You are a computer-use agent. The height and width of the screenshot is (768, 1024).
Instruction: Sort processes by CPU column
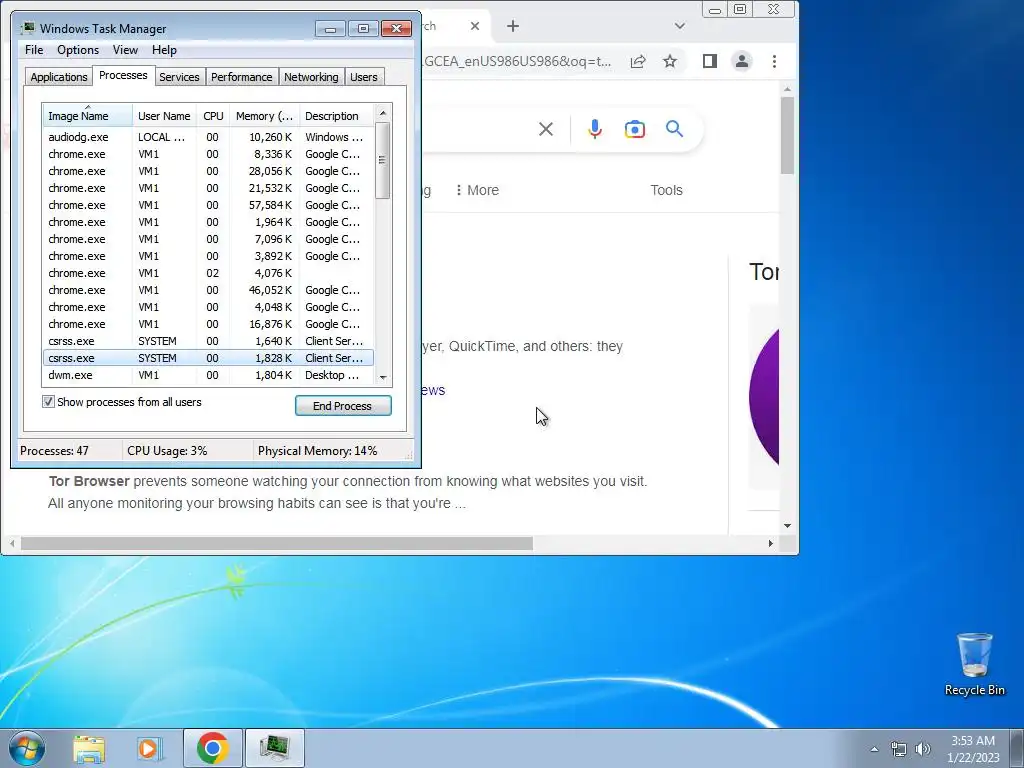pos(213,116)
